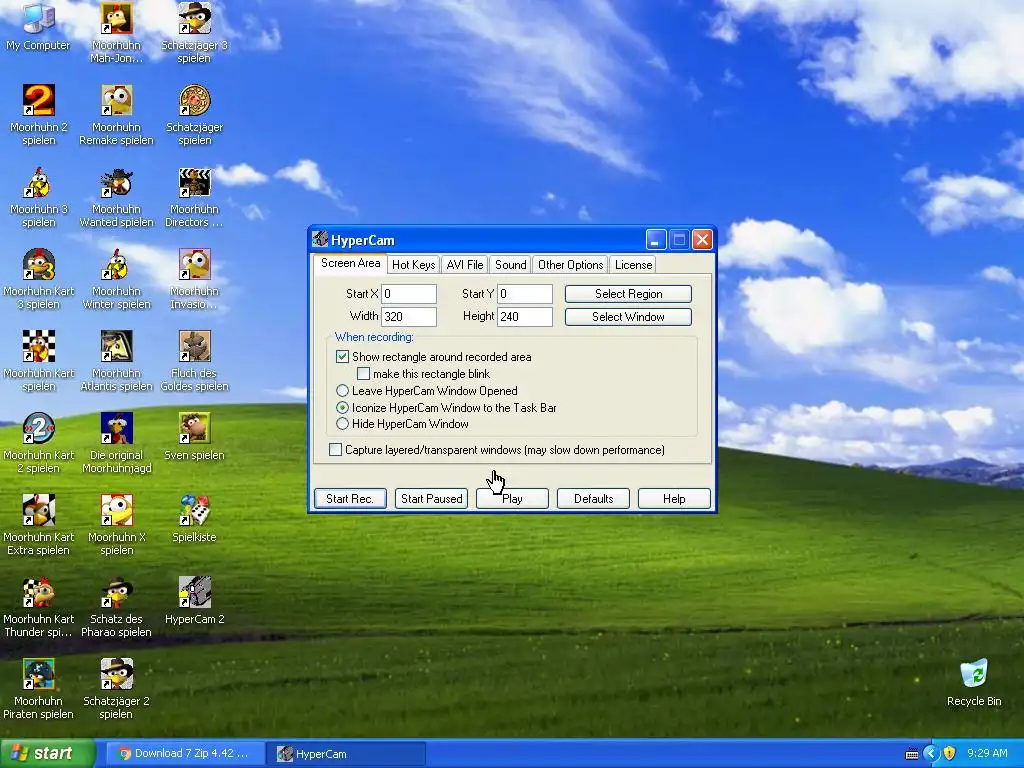Click the keyboard icon in system tray

pyautogui.click(x=912, y=754)
